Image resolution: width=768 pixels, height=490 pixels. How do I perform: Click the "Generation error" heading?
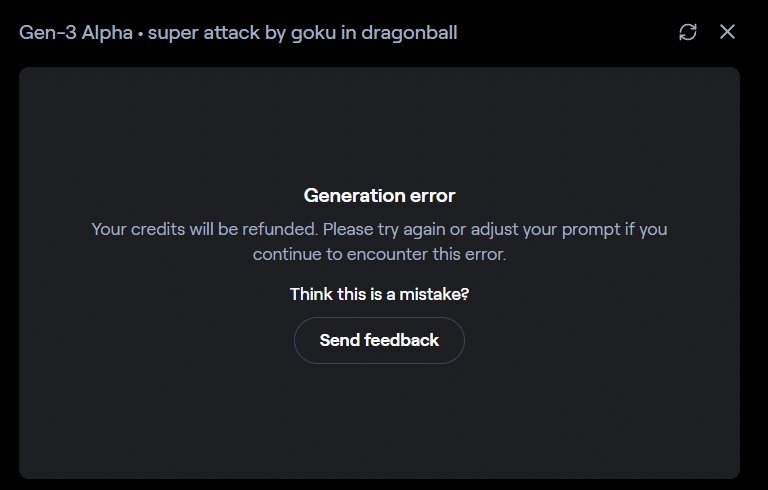379,196
